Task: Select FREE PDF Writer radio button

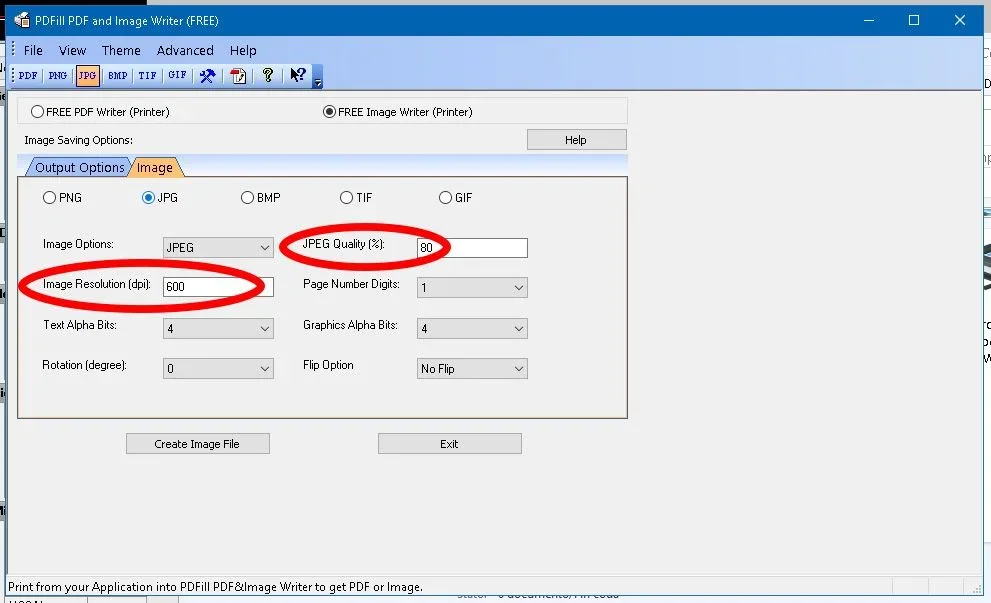Action: click(37, 112)
